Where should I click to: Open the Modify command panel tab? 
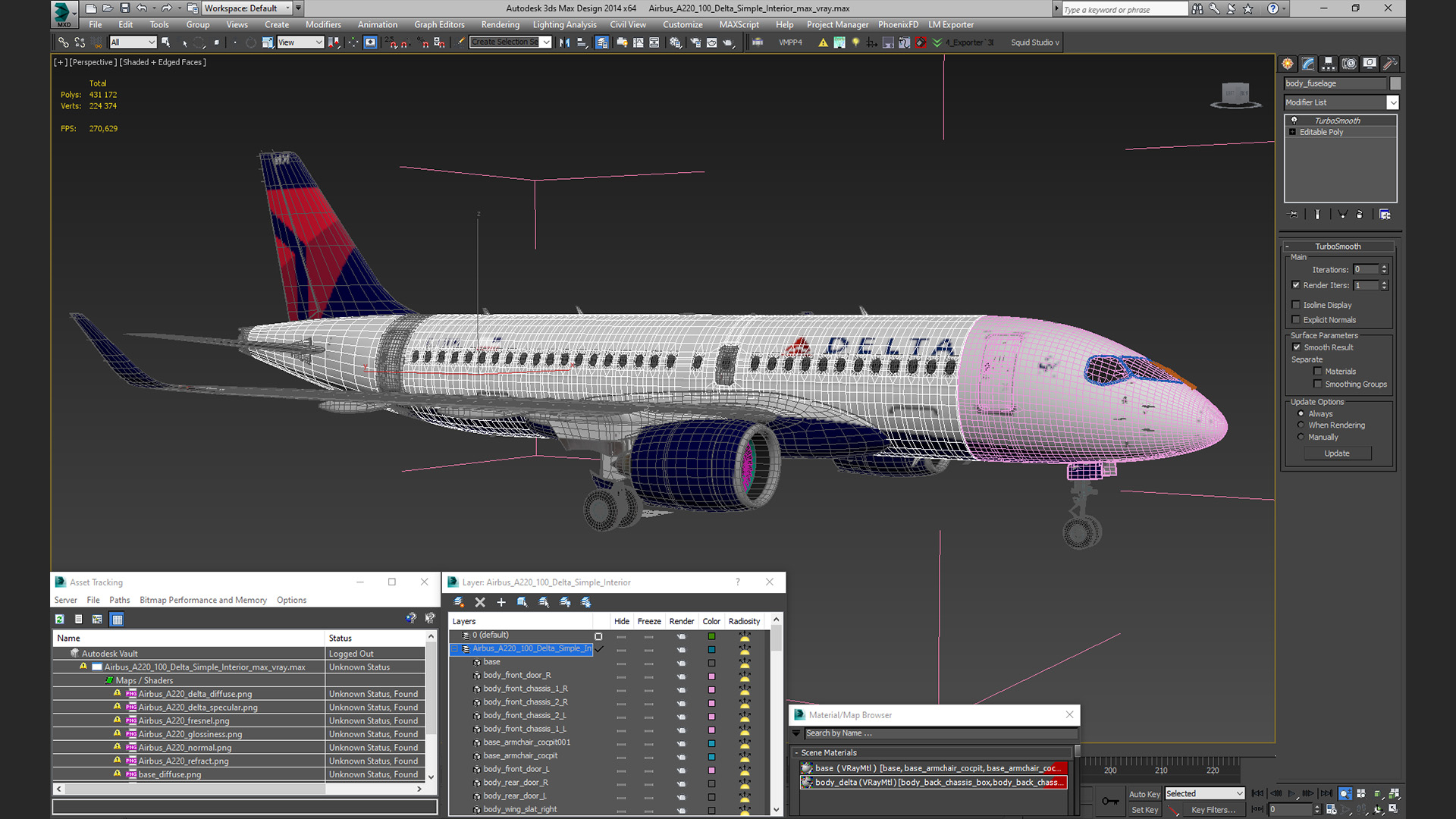coord(1308,64)
